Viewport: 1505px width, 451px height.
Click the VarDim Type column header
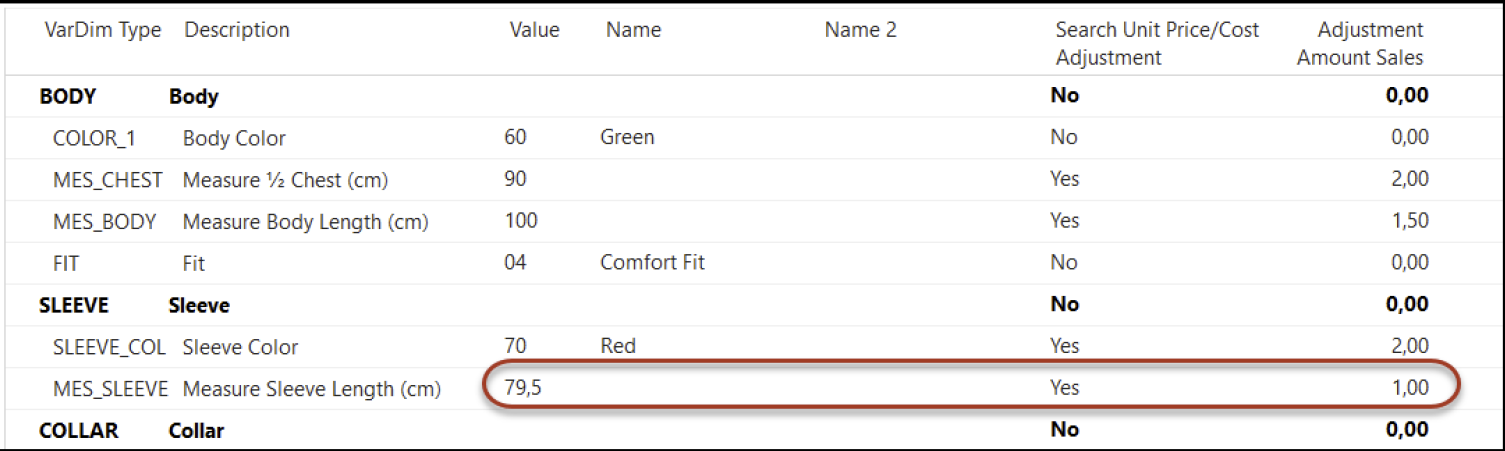(x=103, y=30)
